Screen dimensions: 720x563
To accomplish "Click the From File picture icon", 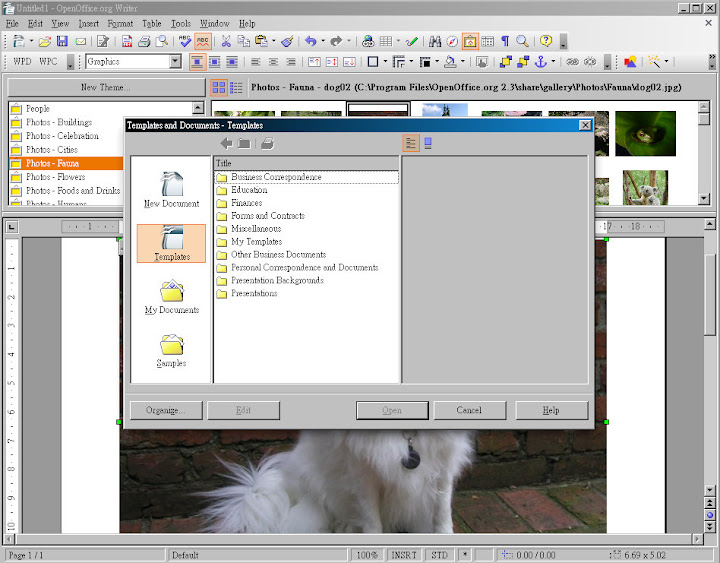I will 630,61.
